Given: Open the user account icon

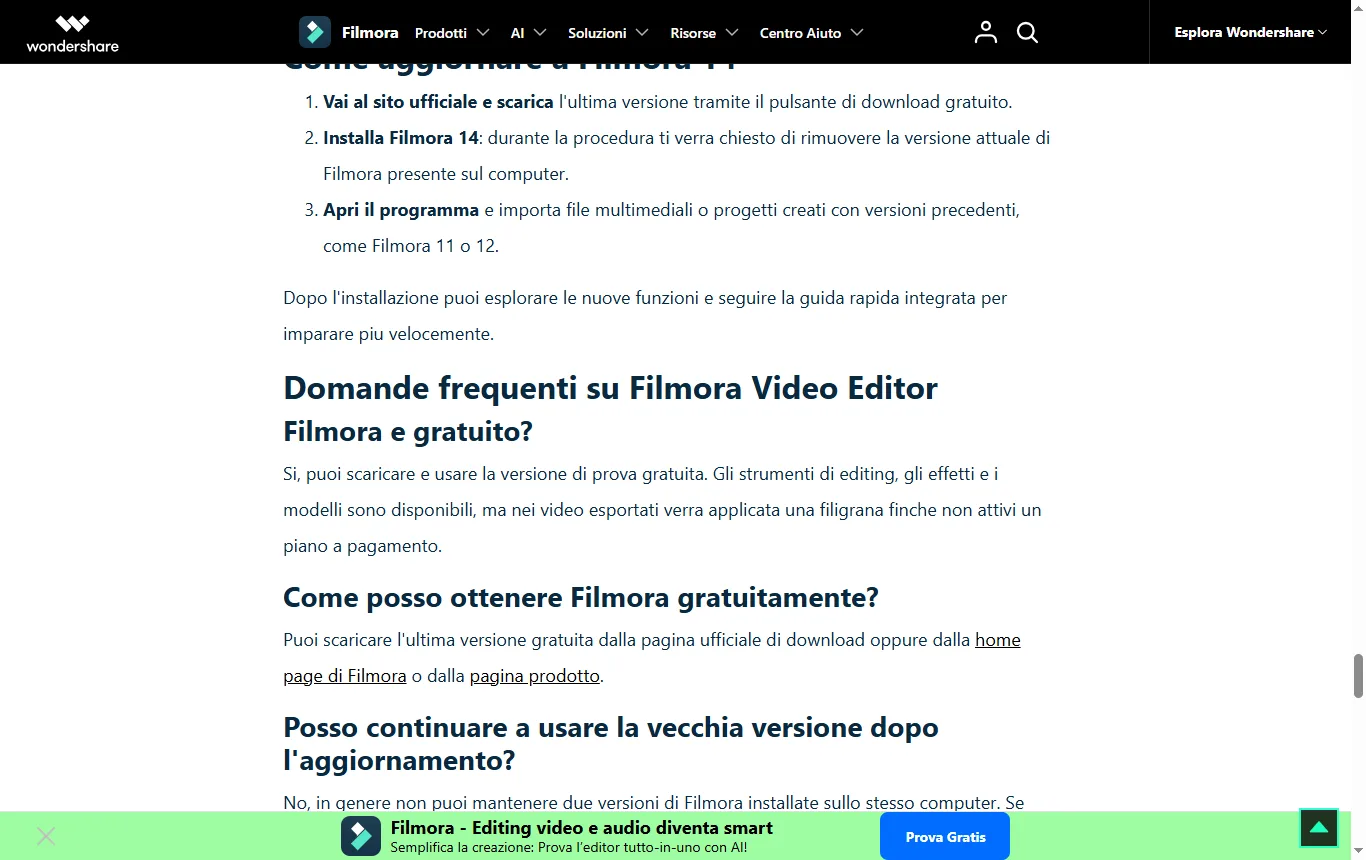Looking at the screenshot, I should click(x=986, y=32).
